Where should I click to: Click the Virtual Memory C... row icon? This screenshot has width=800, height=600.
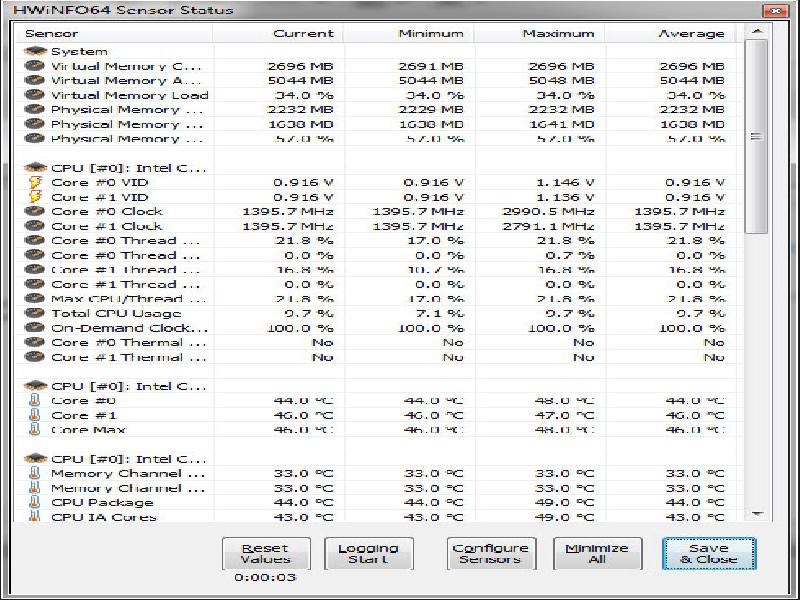point(34,66)
